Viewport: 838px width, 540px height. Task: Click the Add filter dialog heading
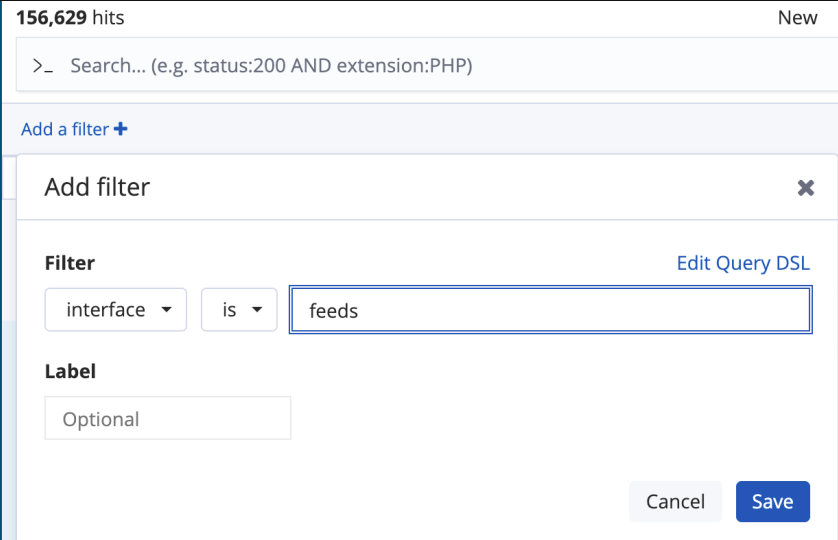(98, 186)
